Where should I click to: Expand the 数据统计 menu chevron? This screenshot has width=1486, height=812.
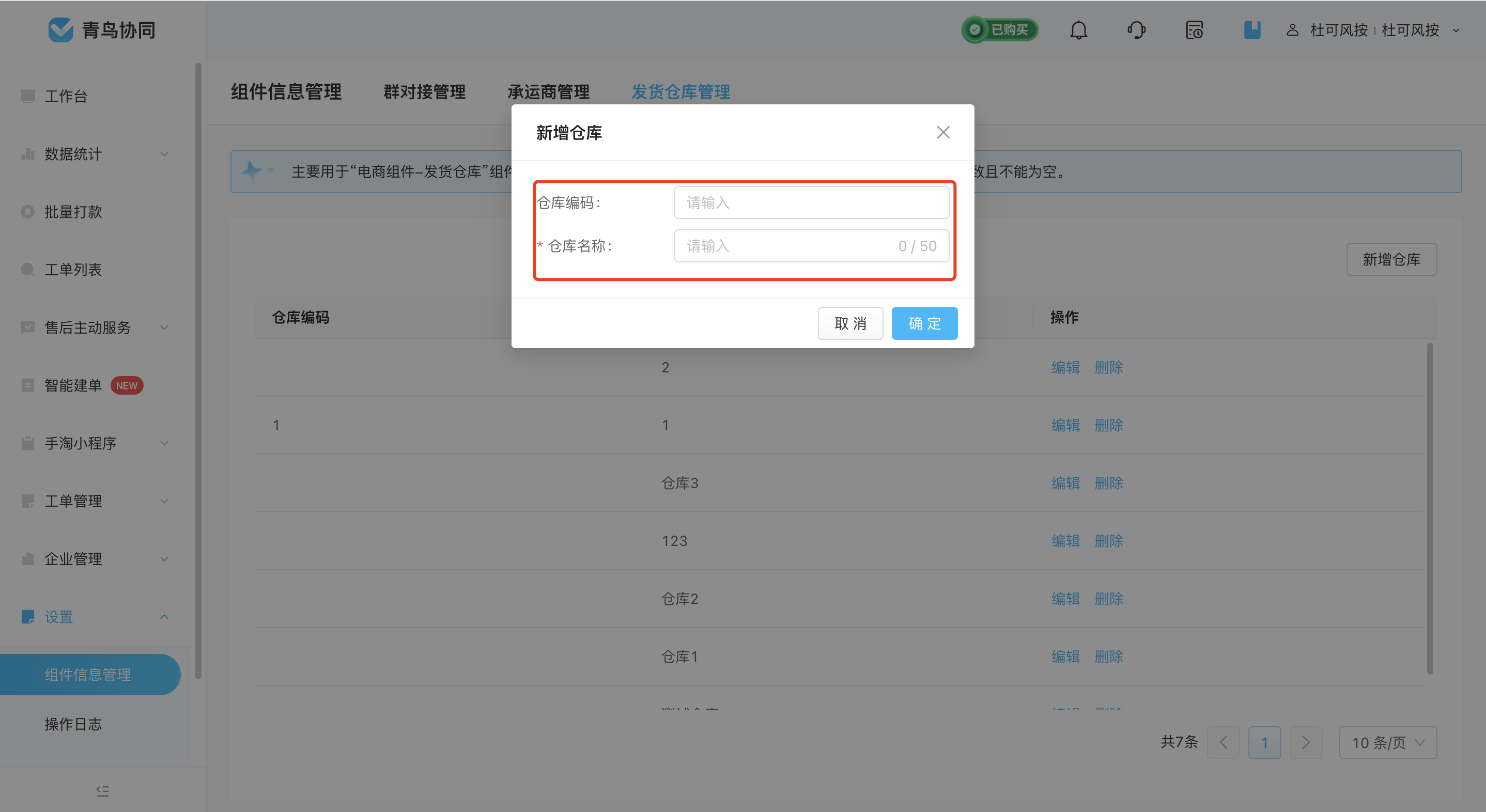(x=164, y=154)
